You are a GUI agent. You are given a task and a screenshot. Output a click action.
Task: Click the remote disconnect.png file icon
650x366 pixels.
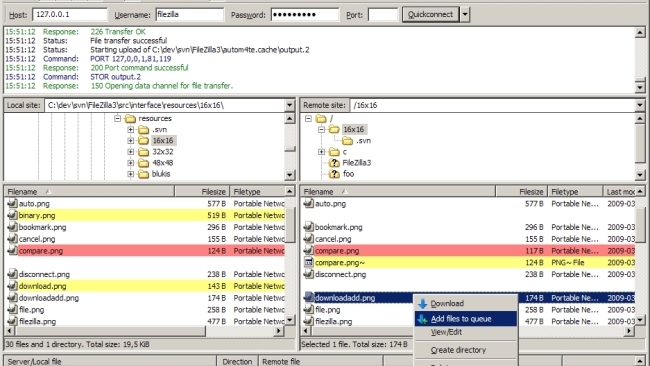point(308,274)
